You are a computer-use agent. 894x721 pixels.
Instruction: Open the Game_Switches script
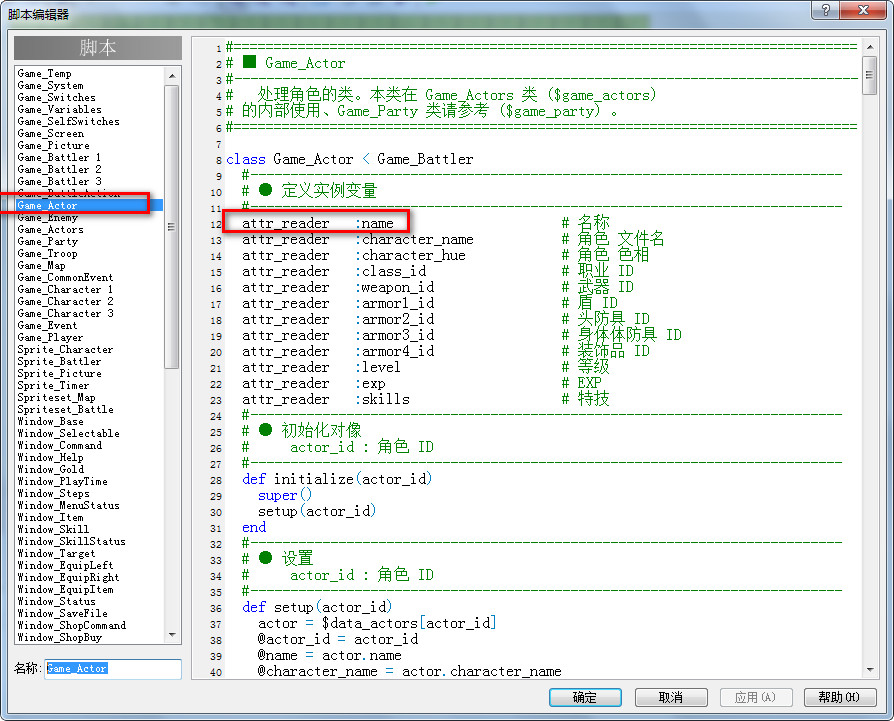pos(56,97)
